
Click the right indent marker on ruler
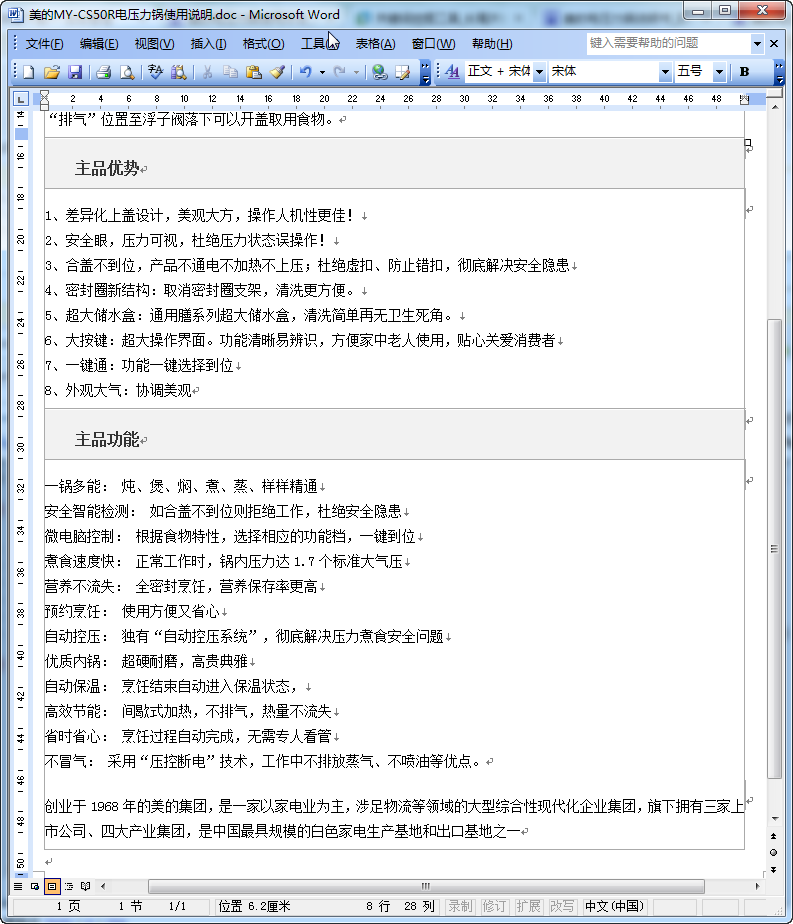click(x=744, y=100)
